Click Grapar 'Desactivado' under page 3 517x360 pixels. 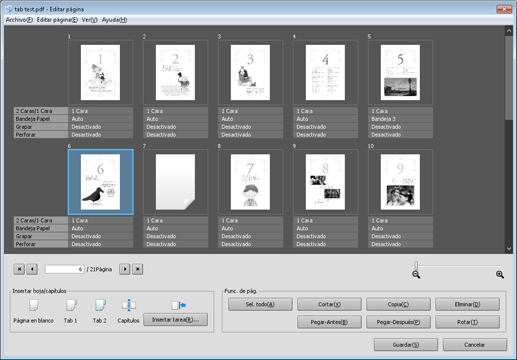(x=250, y=127)
